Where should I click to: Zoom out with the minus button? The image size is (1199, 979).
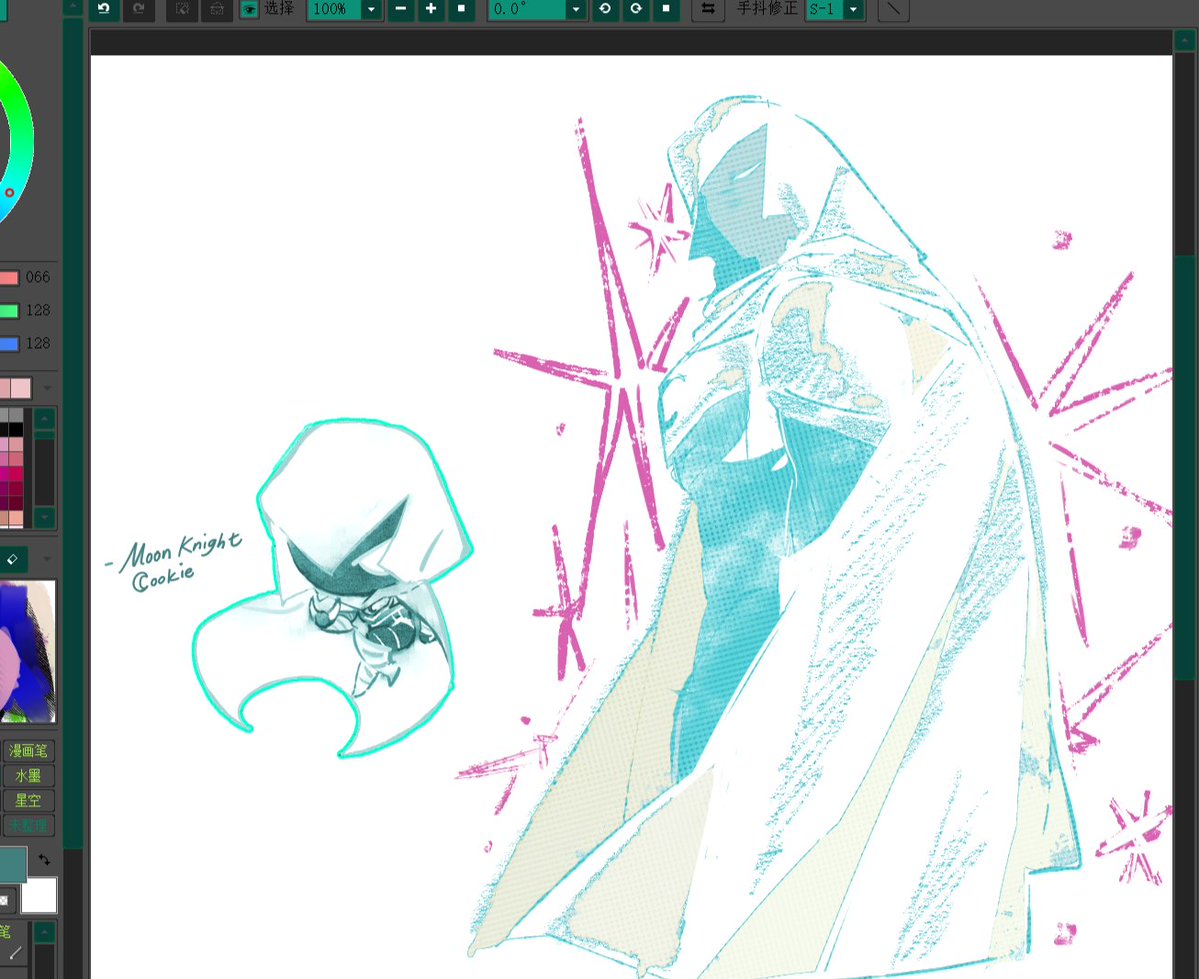pos(400,8)
